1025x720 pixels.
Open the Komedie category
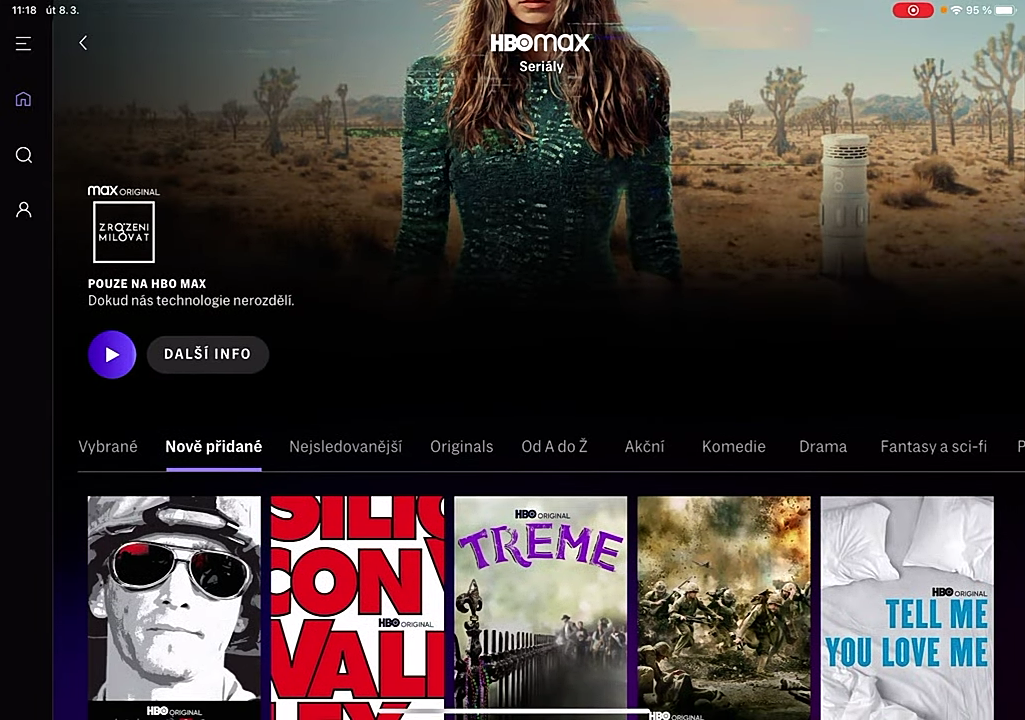click(x=733, y=446)
